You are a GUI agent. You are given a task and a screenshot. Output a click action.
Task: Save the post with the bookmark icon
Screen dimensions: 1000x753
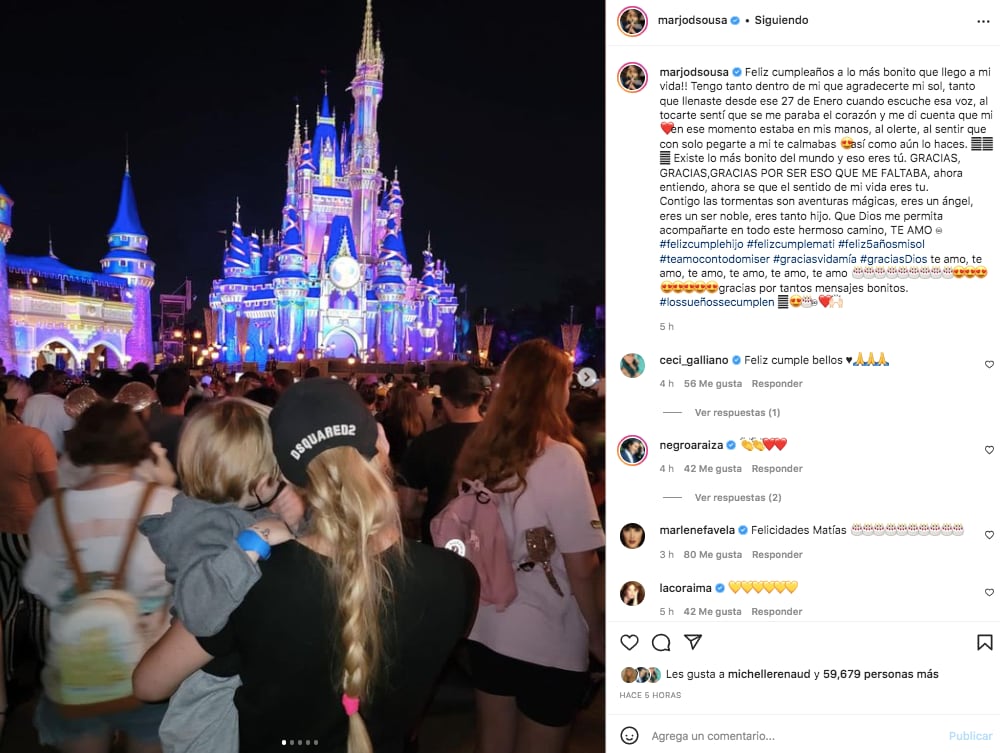[x=984, y=642]
